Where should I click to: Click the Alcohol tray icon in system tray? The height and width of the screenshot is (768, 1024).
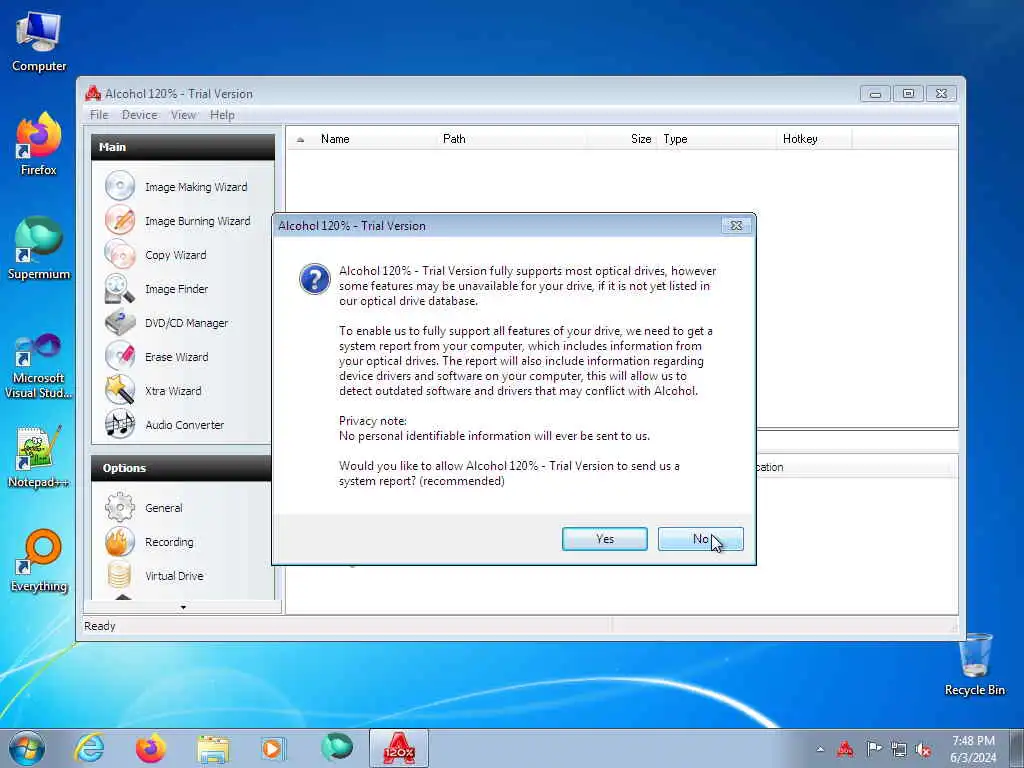pyautogui.click(x=846, y=749)
